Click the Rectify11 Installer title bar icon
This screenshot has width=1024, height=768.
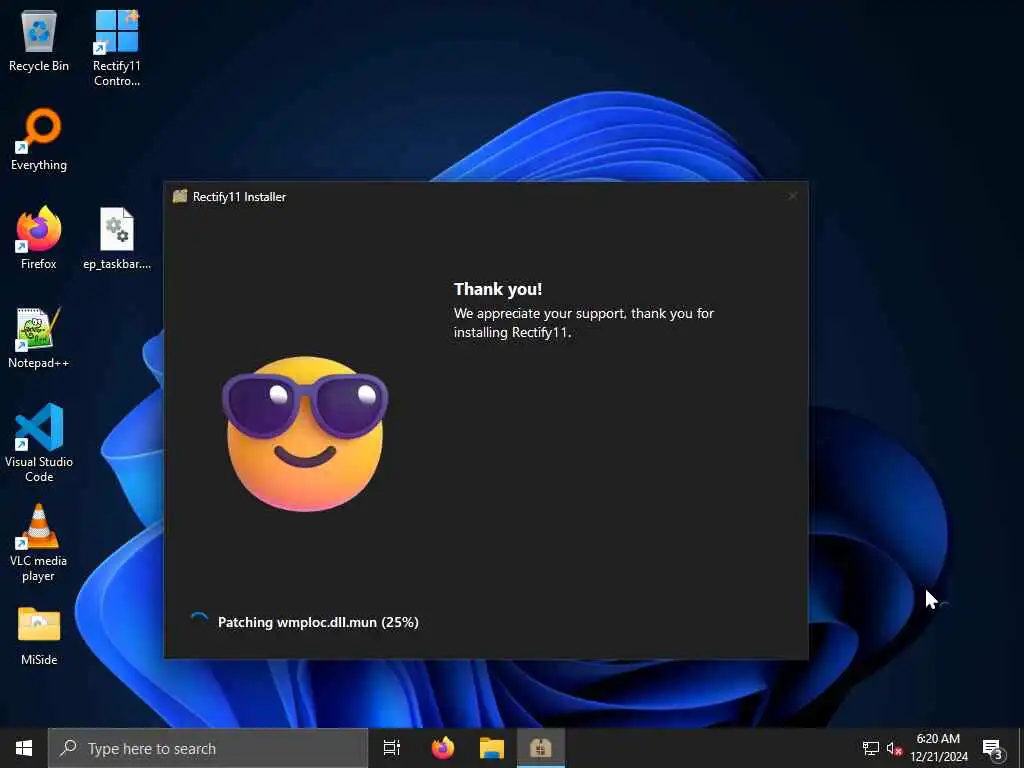(x=180, y=196)
